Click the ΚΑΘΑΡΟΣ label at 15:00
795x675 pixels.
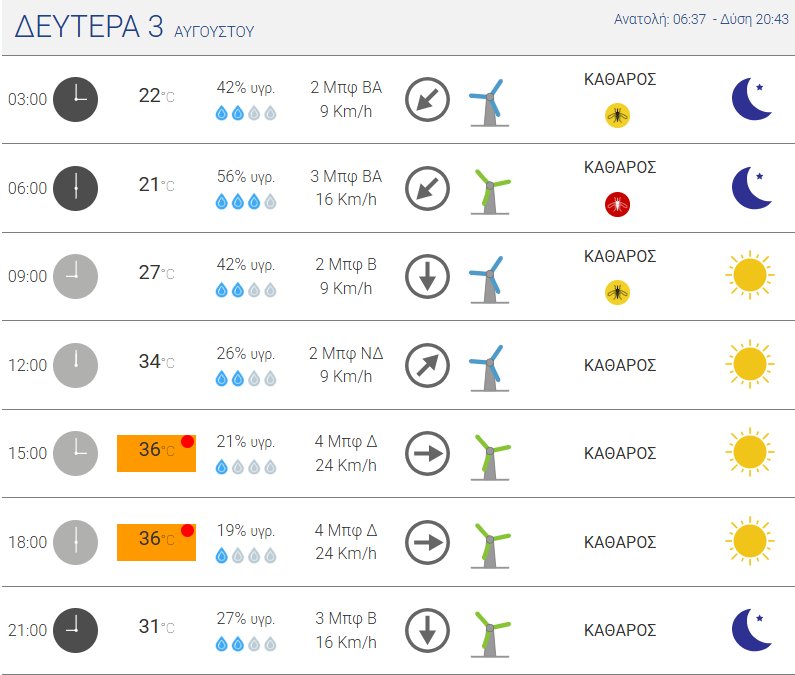tap(620, 453)
